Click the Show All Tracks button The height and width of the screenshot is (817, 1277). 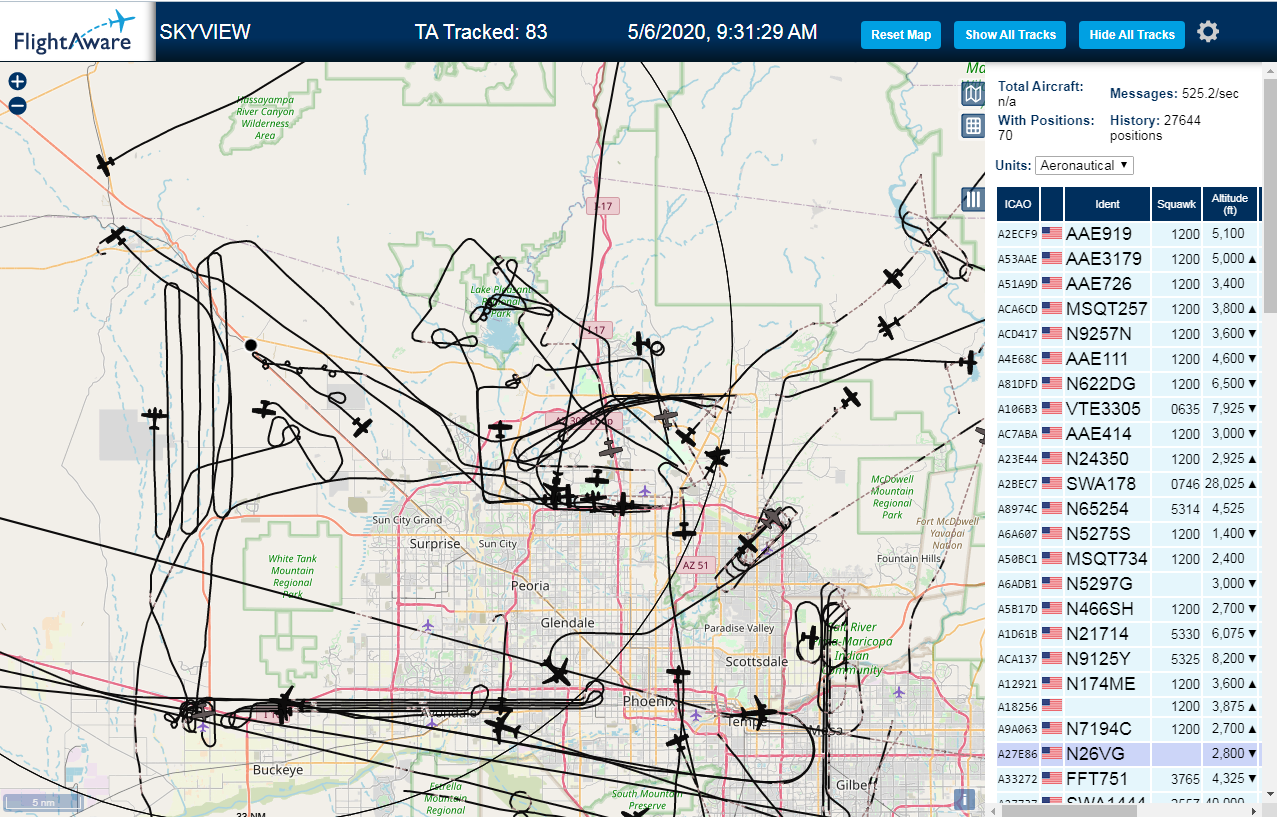pos(1010,34)
